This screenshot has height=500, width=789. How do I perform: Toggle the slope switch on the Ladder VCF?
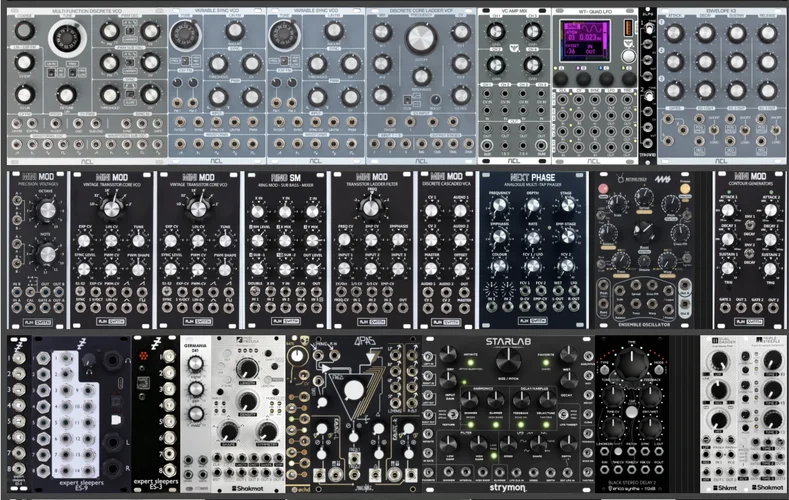pyautogui.click(x=407, y=100)
